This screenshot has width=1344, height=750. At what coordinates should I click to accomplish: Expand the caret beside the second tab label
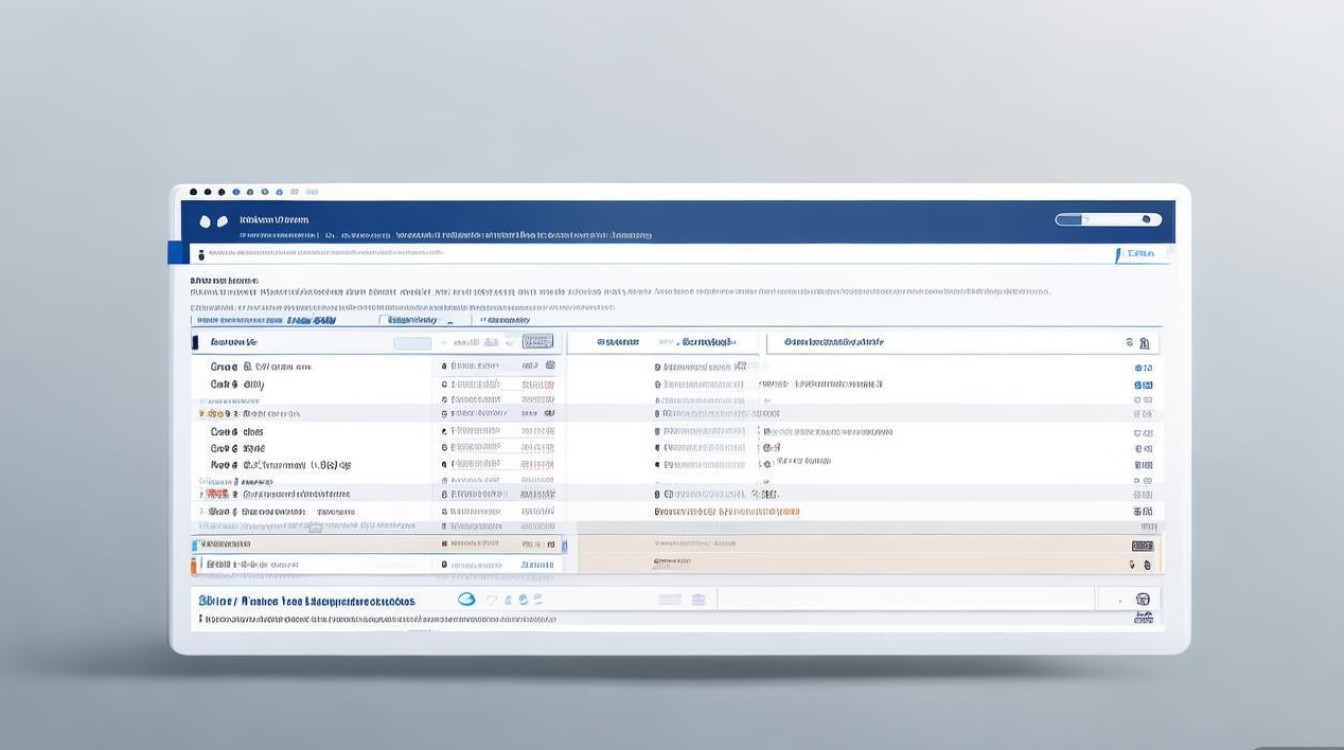point(450,322)
